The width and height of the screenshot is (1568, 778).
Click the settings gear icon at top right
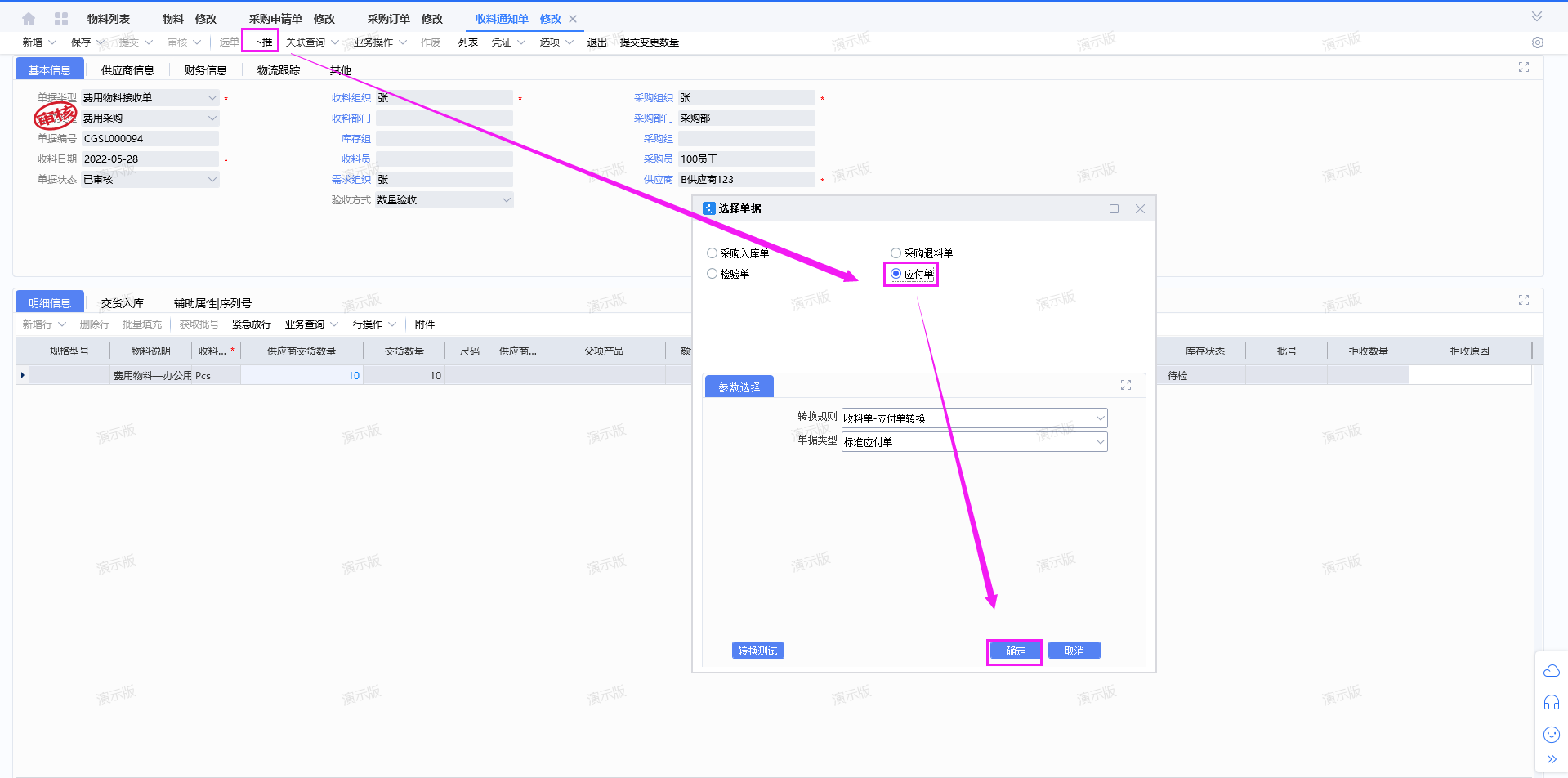[1537, 42]
